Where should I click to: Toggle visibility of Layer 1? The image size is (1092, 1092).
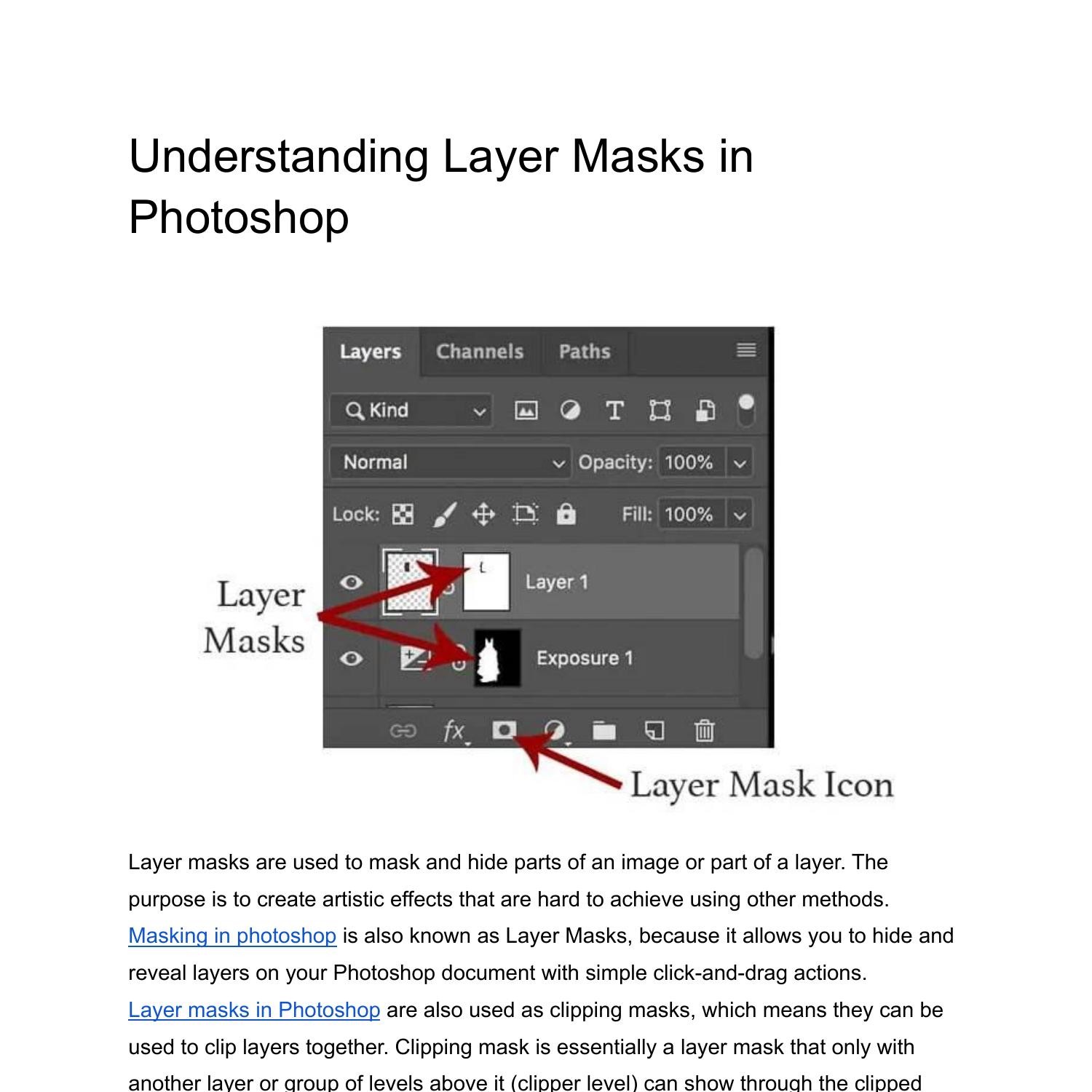click(352, 582)
